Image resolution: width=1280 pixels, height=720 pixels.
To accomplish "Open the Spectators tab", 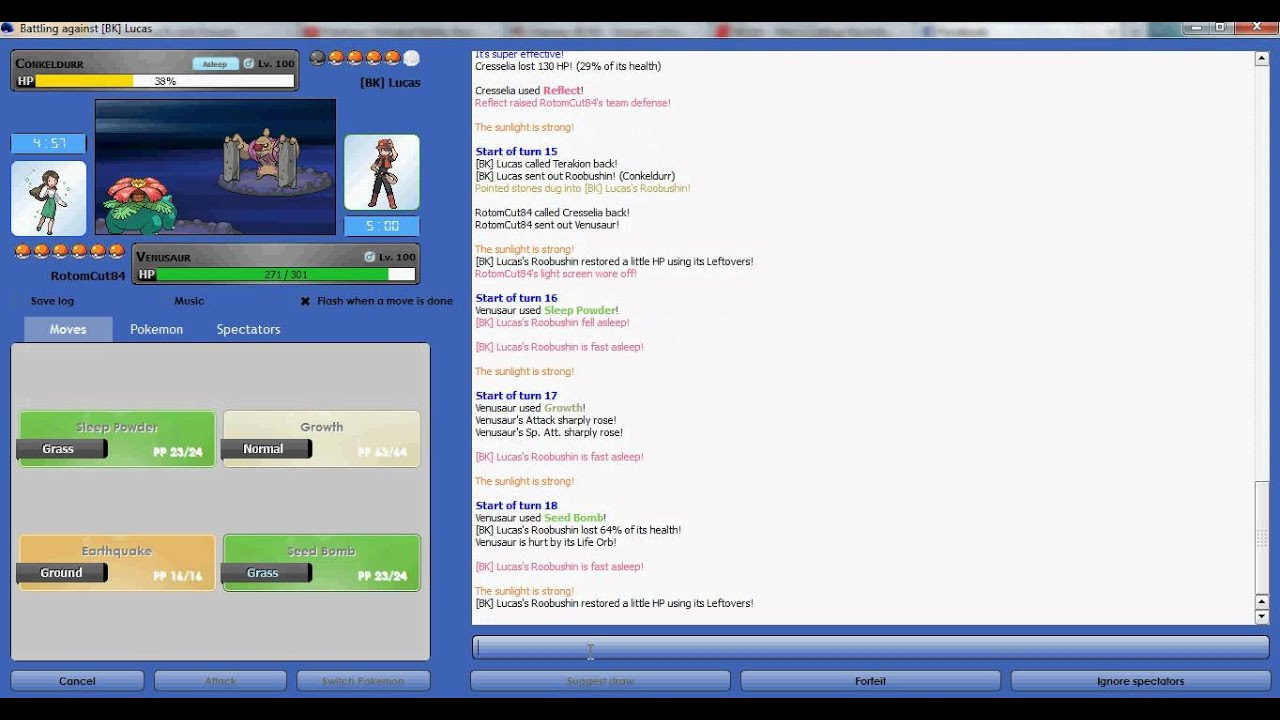I will coord(248,329).
